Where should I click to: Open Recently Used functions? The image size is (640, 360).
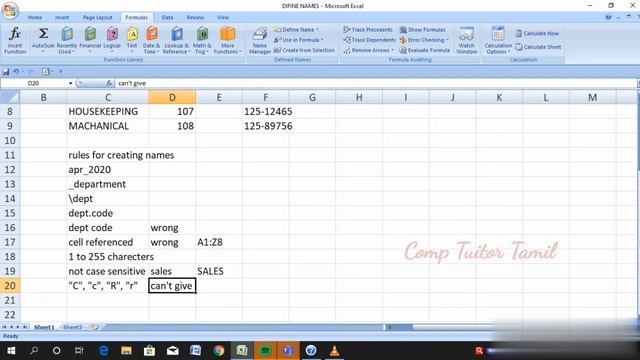click(x=67, y=40)
